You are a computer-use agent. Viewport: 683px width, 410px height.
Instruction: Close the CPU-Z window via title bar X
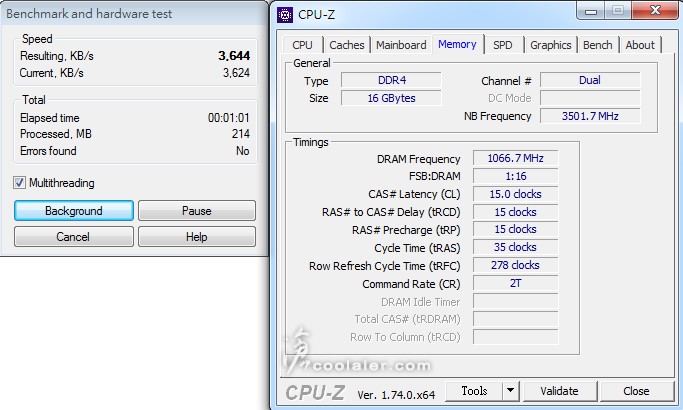click(x=655, y=10)
